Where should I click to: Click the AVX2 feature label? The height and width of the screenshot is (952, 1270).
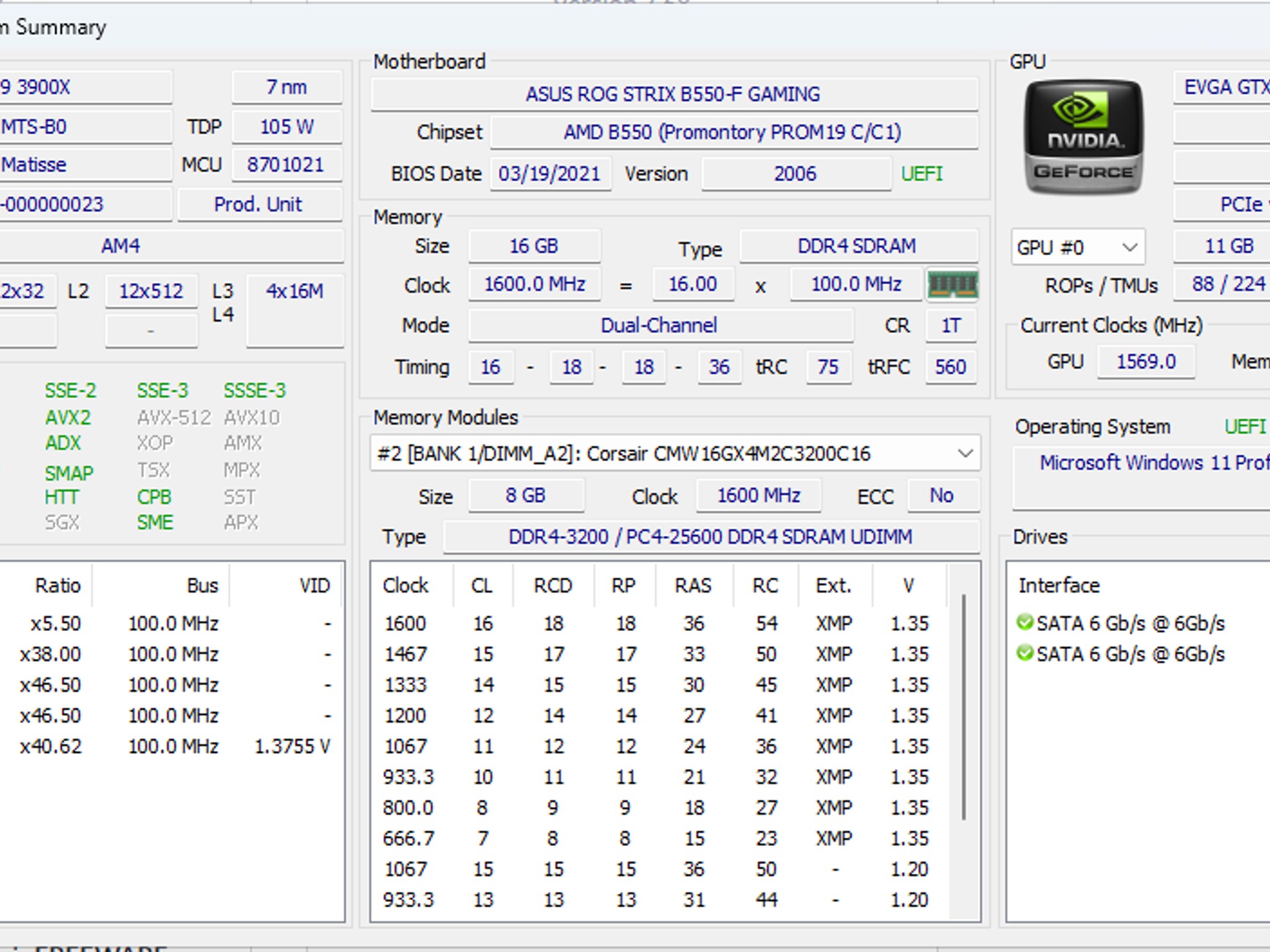68,417
